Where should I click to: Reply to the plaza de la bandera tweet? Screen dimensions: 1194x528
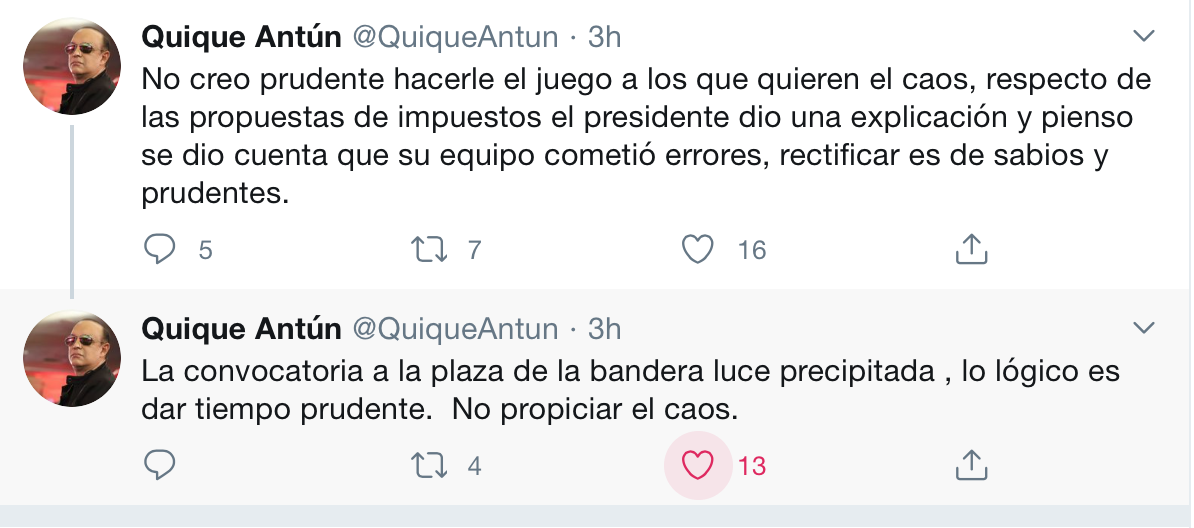click(160, 465)
